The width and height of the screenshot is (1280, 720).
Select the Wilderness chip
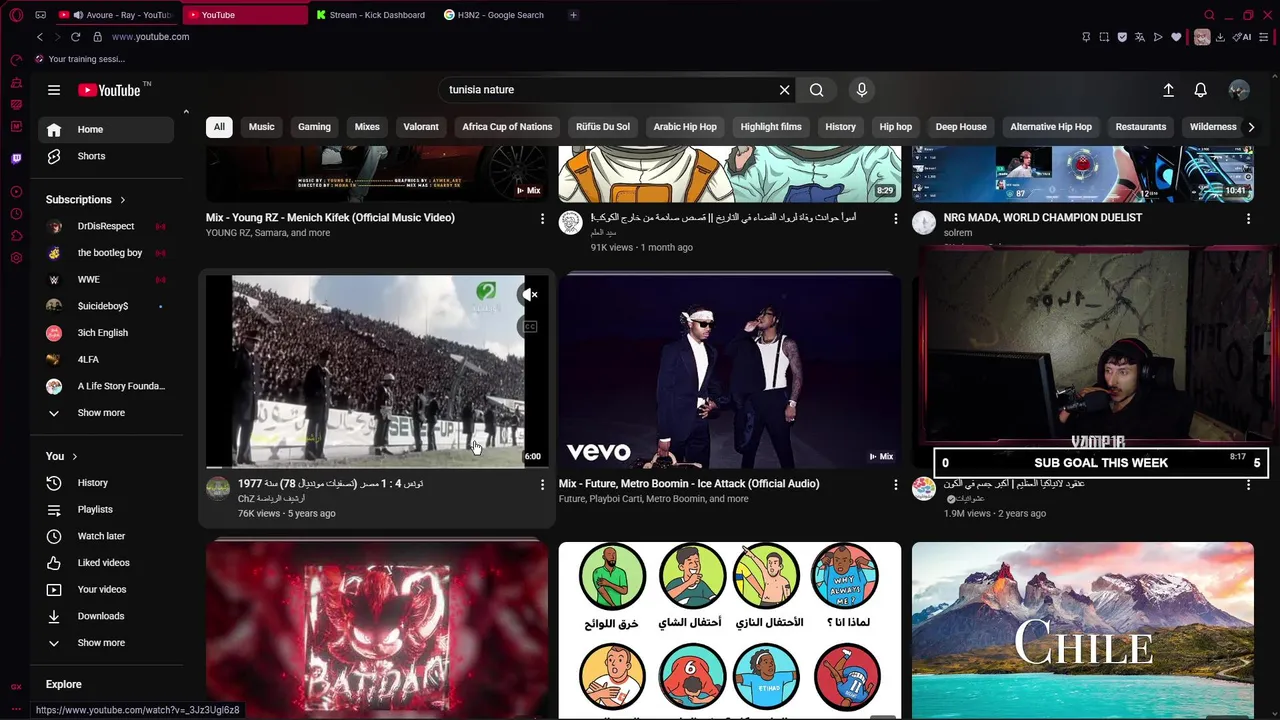click(x=1213, y=127)
